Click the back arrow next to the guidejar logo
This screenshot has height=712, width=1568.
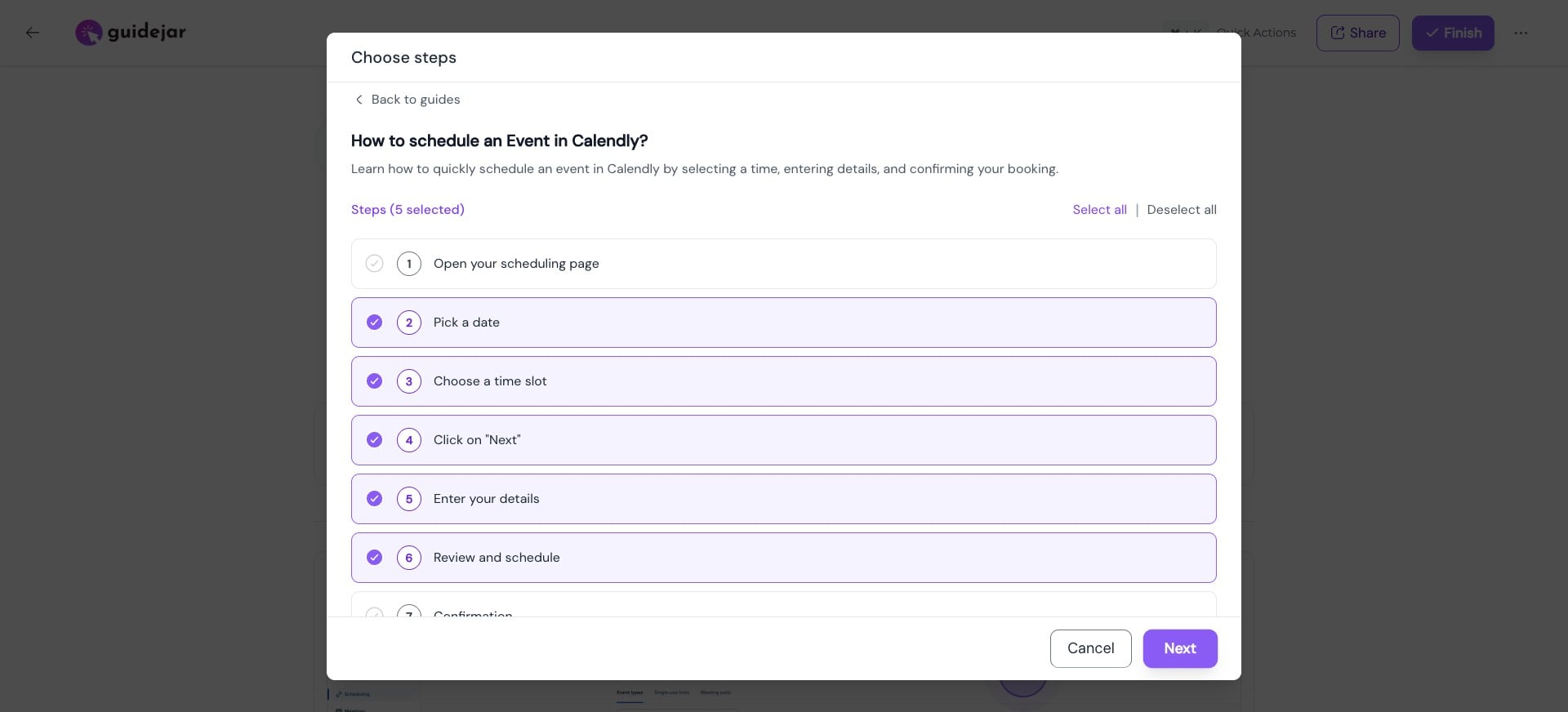click(x=33, y=33)
